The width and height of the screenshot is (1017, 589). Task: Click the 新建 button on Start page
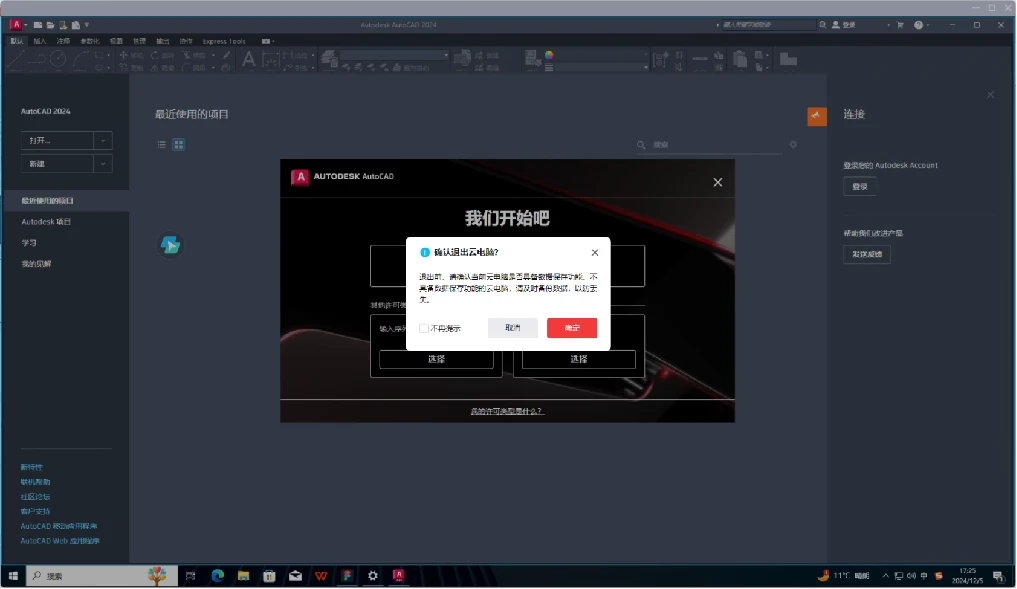pos(57,163)
